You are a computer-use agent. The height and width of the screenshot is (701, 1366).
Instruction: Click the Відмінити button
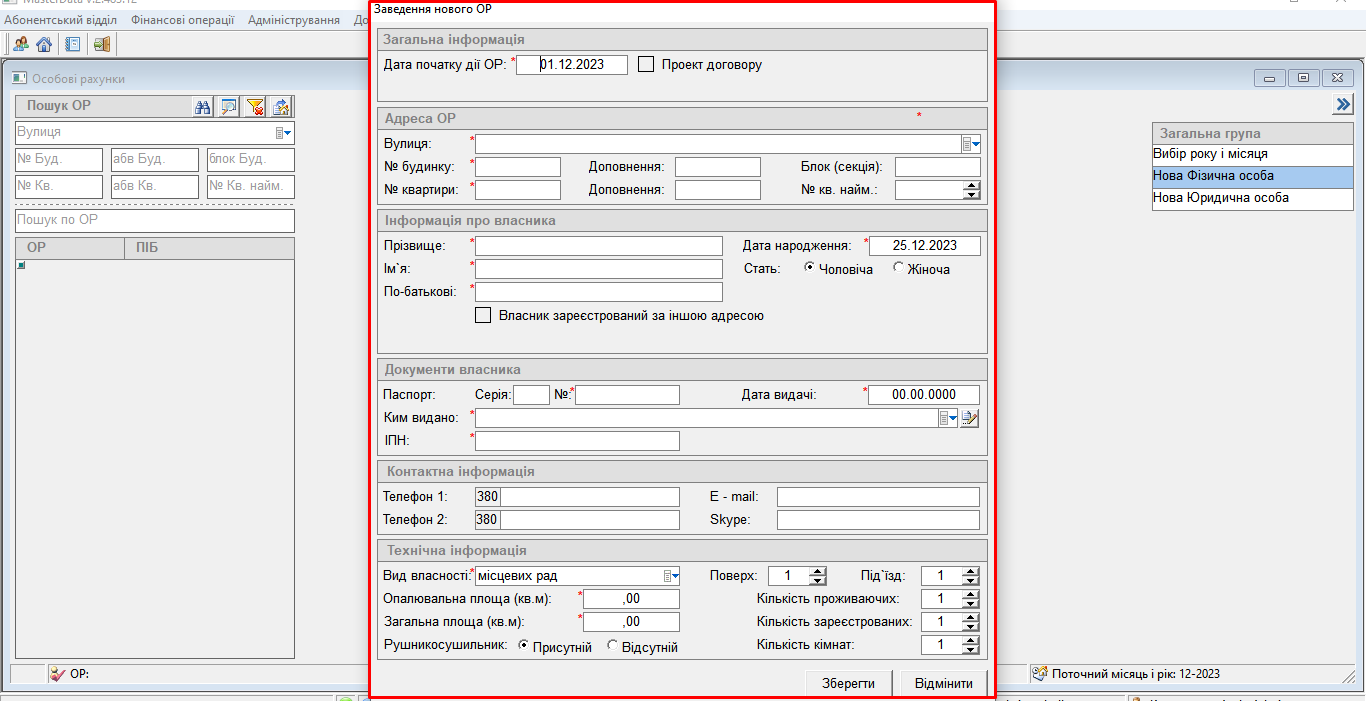point(943,684)
